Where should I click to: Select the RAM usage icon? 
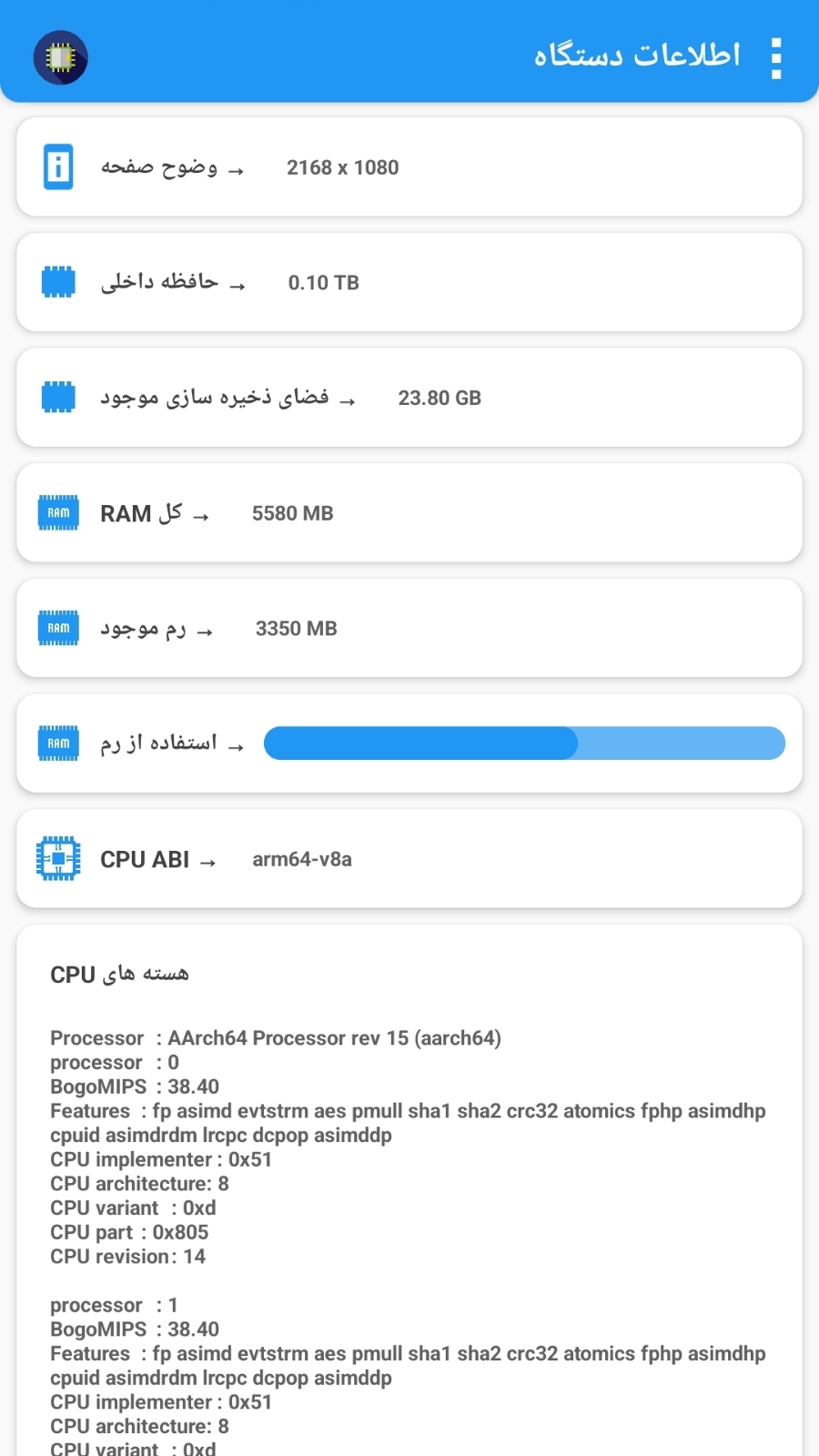click(x=58, y=743)
